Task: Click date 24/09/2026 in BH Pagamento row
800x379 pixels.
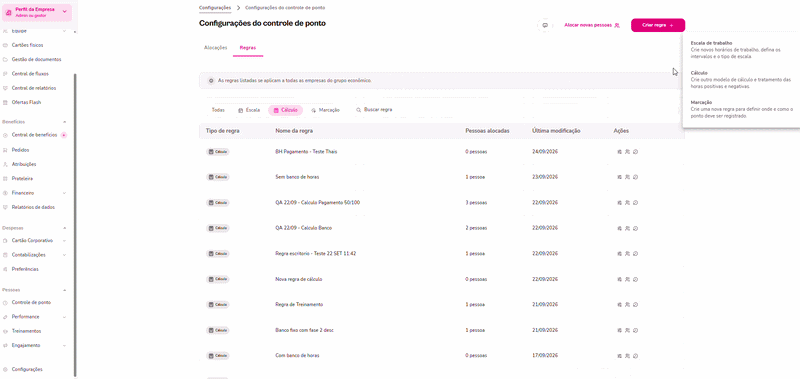Action: point(545,151)
